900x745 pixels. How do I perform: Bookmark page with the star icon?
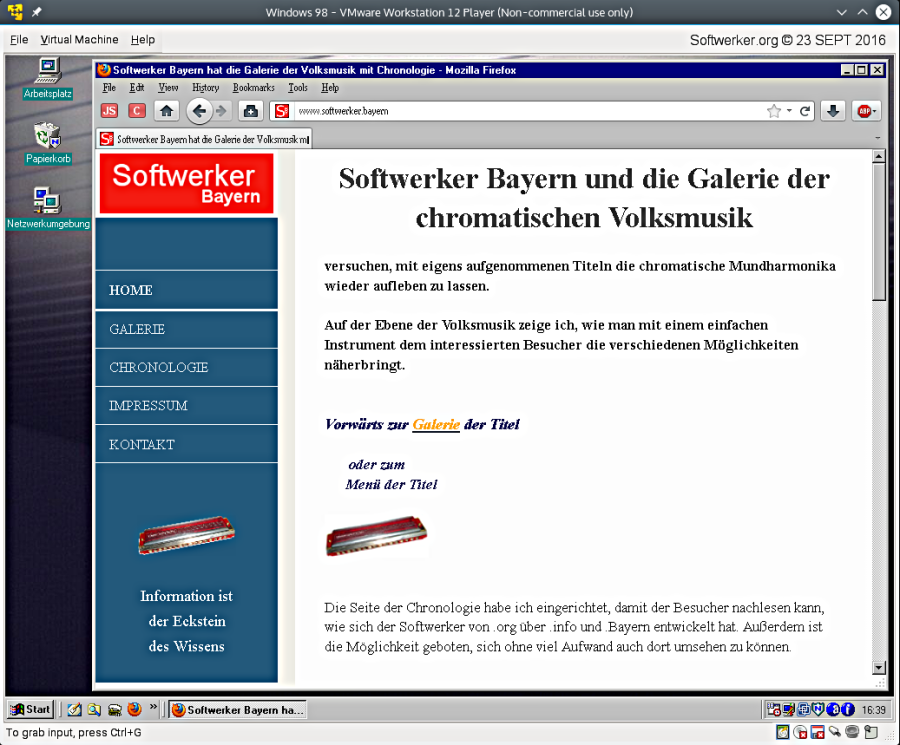773,111
